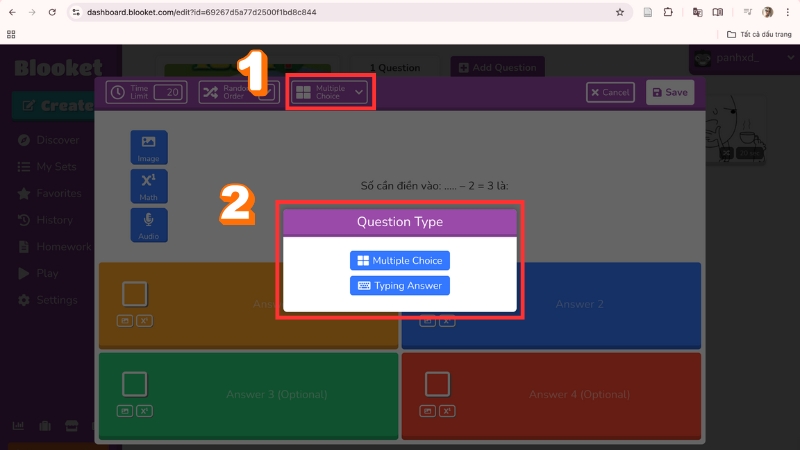
Task: Choose Multiple Choice in Question Type popup
Action: pyautogui.click(x=400, y=261)
